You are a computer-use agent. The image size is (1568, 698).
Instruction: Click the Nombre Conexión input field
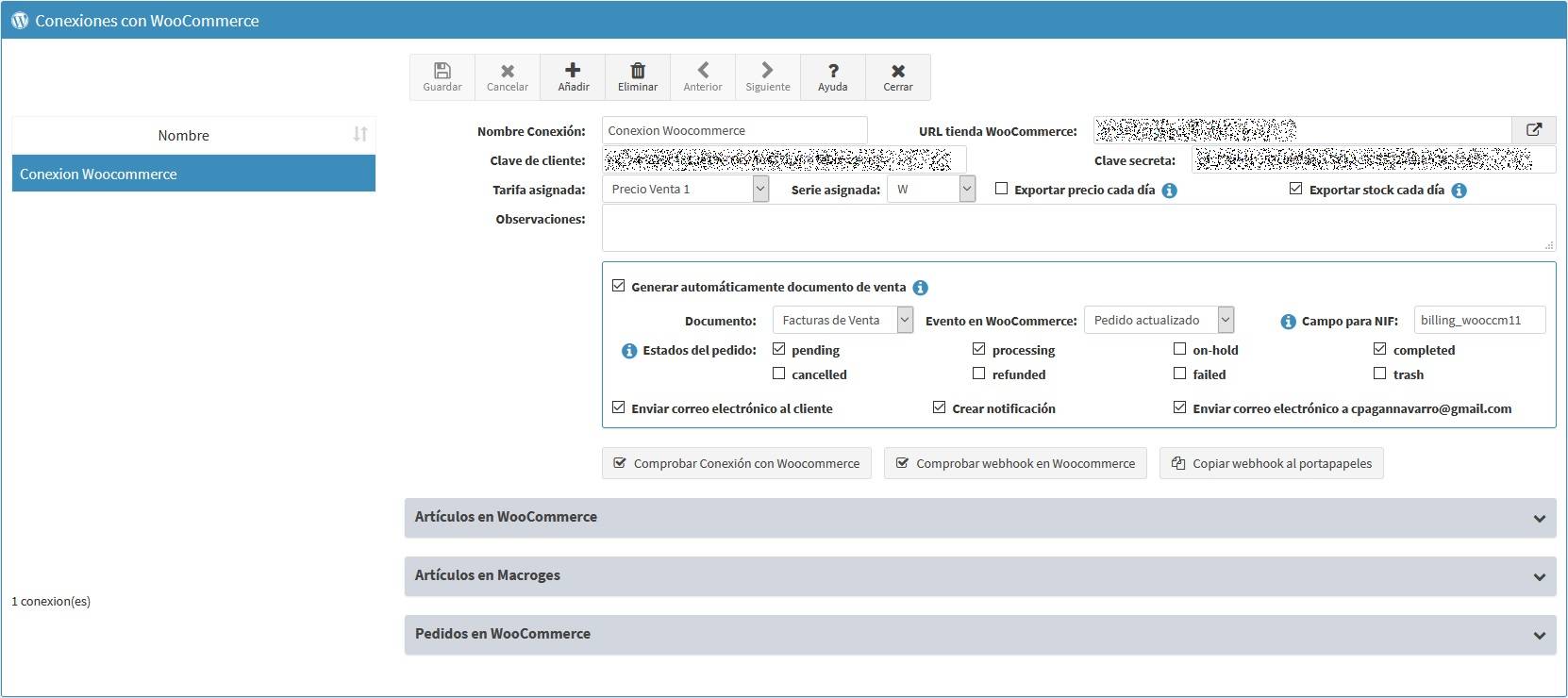(x=735, y=130)
